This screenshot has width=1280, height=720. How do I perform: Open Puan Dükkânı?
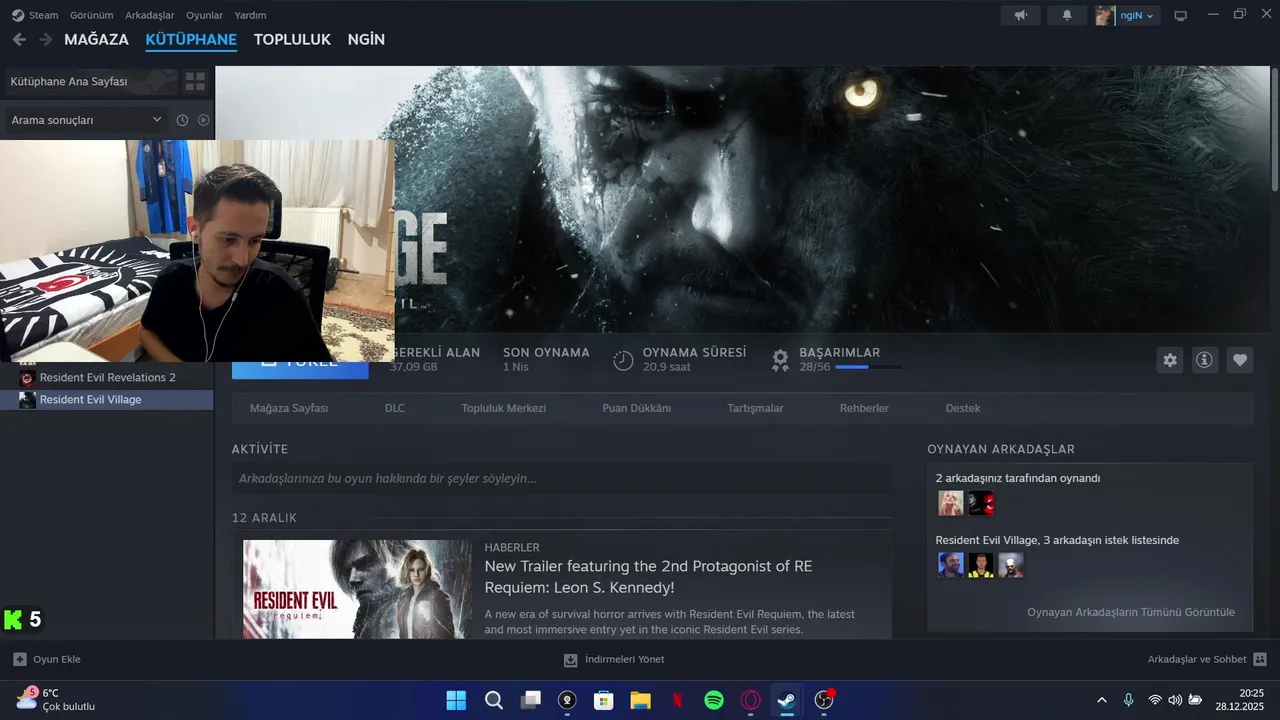click(x=637, y=408)
